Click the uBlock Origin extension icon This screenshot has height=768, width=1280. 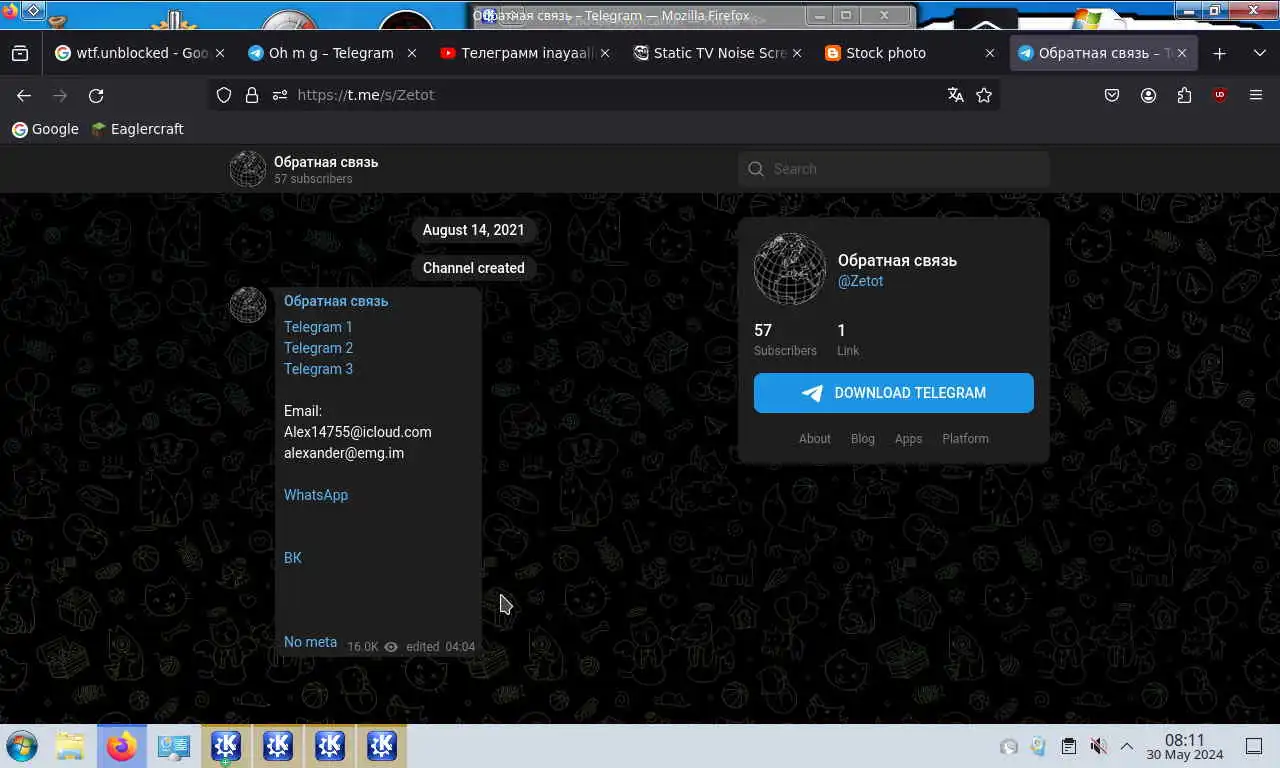[x=1220, y=95]
